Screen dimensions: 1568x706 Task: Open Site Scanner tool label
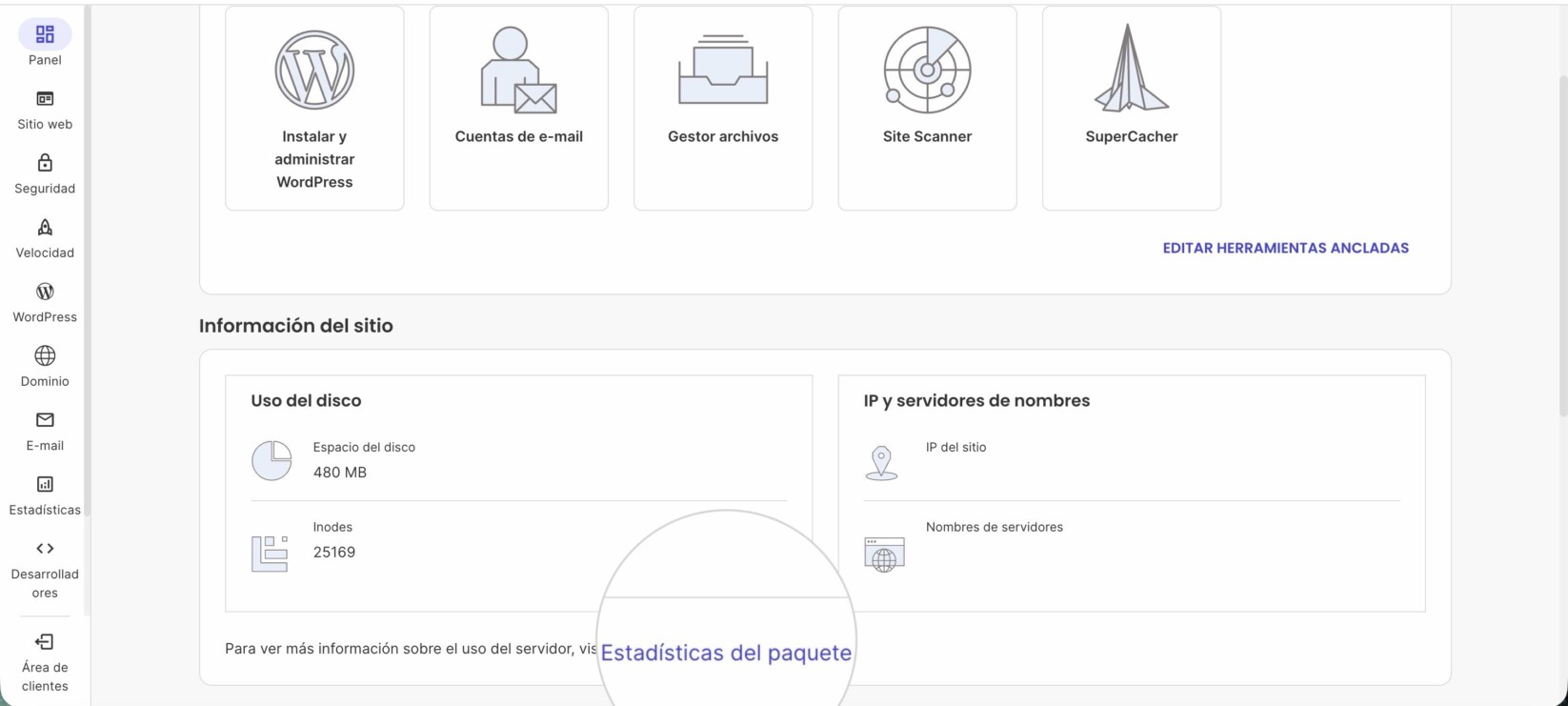coord(927,136)
